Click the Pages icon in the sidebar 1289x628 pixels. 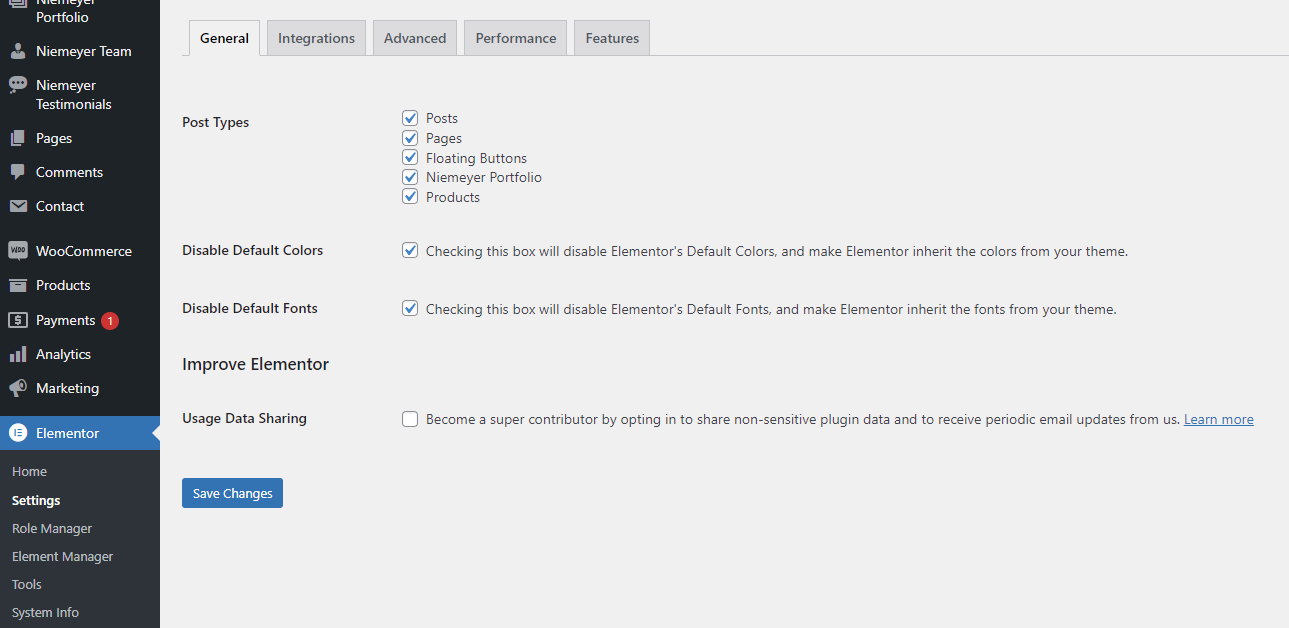(x=18, y=138)
